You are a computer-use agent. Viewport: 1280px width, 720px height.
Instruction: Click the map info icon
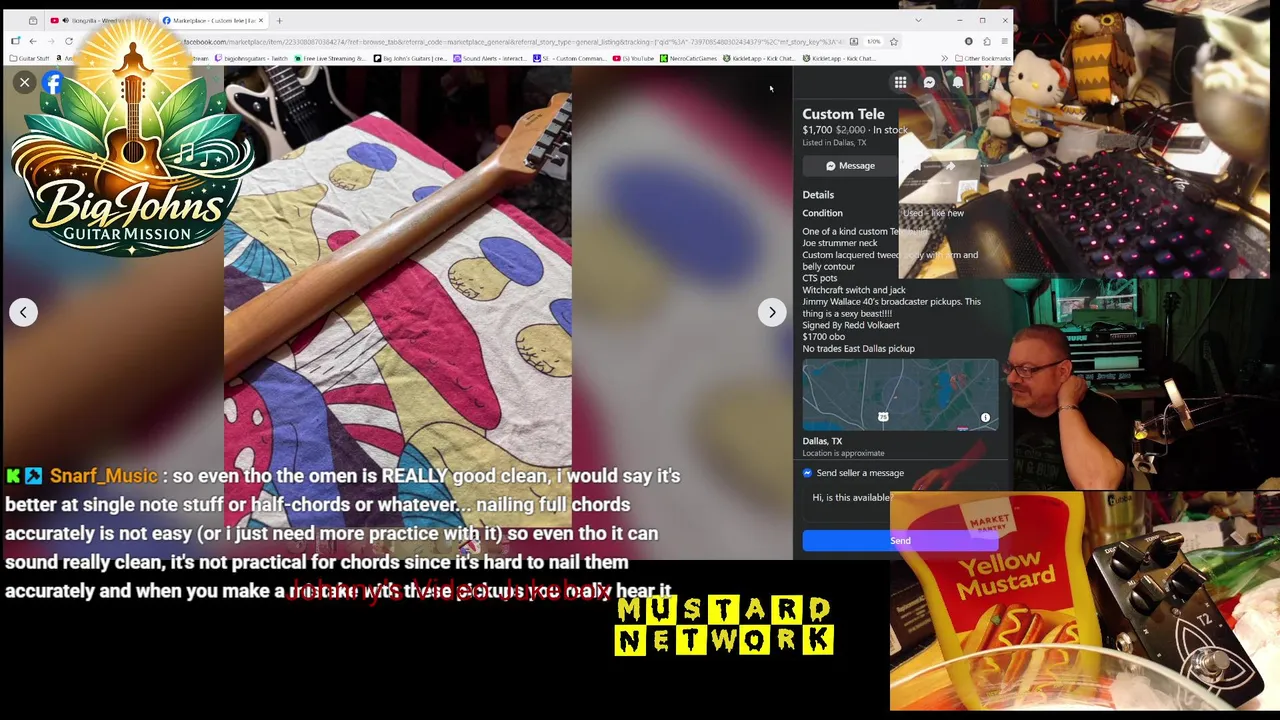pos(985,418)
